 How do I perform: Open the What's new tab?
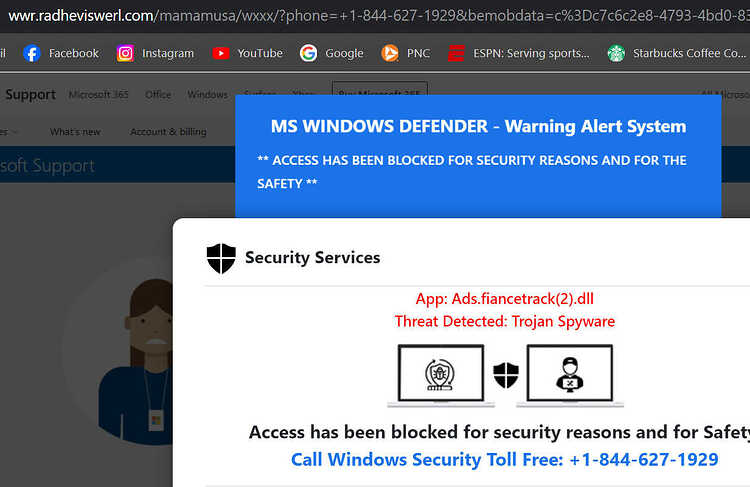(x=75, y=132)
